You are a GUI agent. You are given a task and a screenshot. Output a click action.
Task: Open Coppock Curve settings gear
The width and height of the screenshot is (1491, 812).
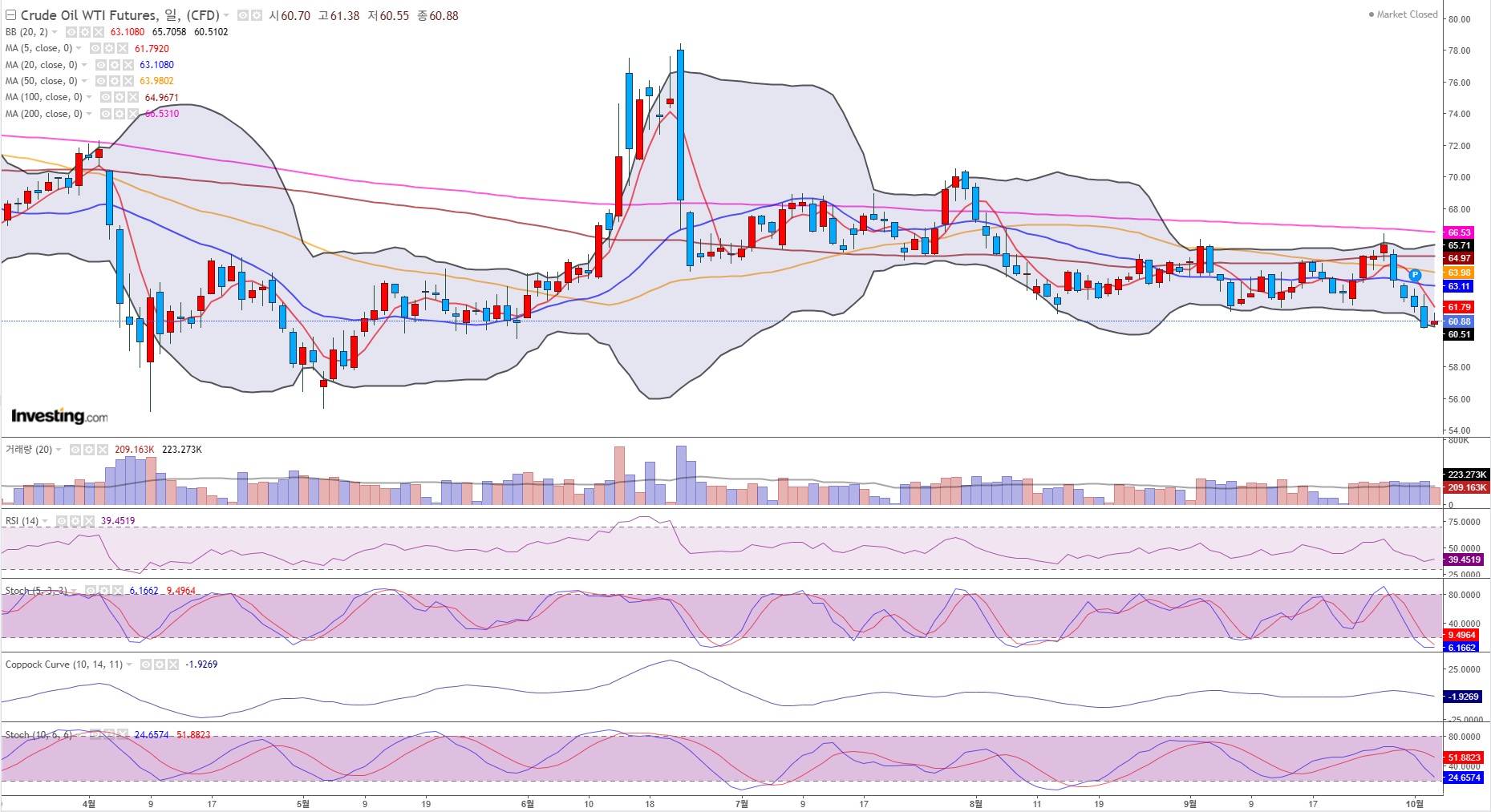[x=160, y=665]
